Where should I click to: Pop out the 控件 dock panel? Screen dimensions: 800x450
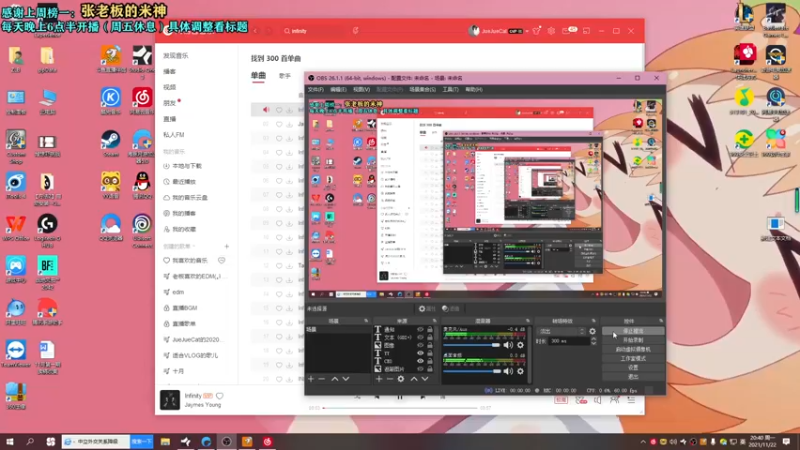[x=661, y=321]
